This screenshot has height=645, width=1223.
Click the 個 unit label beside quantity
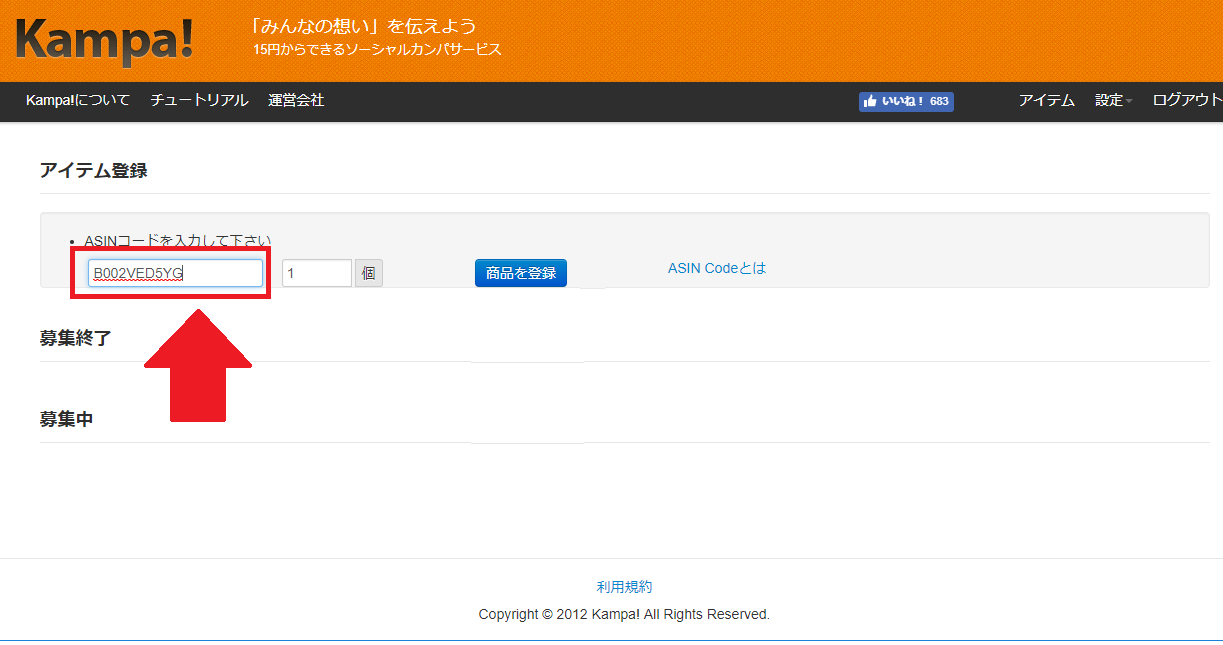click(x=369, y=273)
